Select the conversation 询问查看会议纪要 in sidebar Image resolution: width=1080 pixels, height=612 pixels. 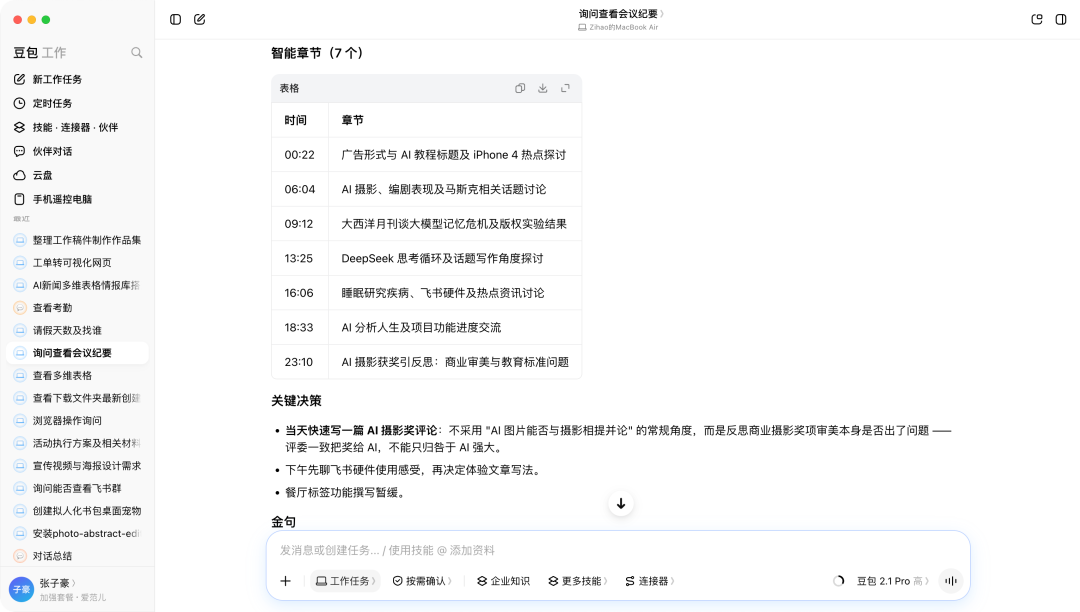pos(77,353)
